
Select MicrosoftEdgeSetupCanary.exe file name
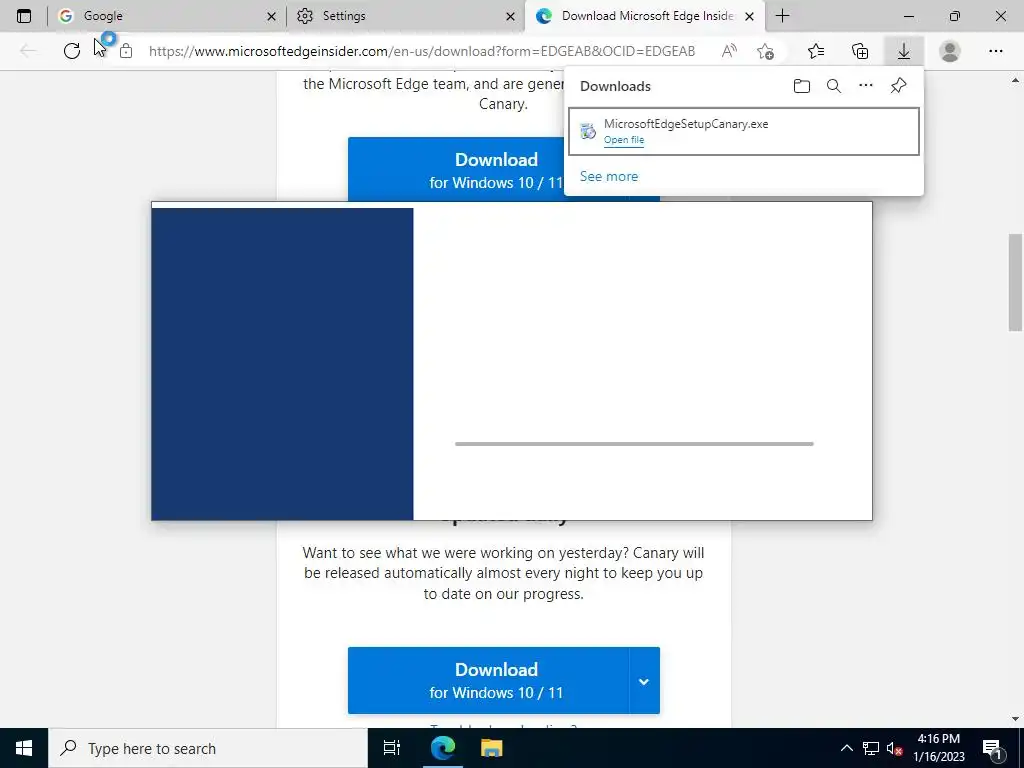[x=686, y=123]
